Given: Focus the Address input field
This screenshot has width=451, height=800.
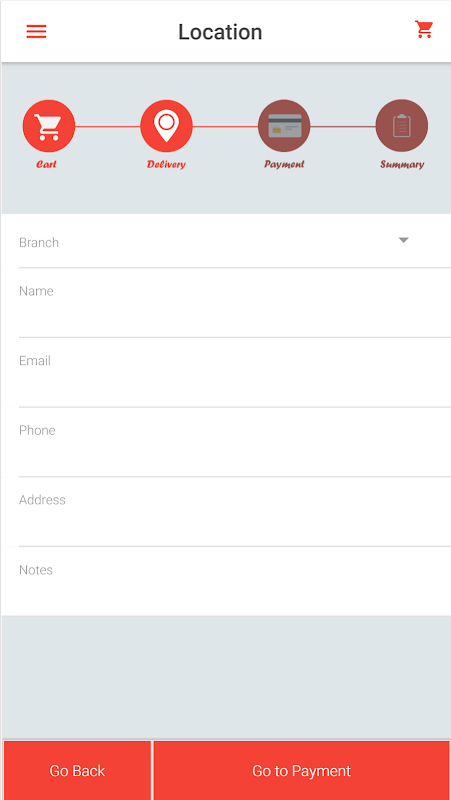Looking at the screenshot, I should tap(235, 514).
